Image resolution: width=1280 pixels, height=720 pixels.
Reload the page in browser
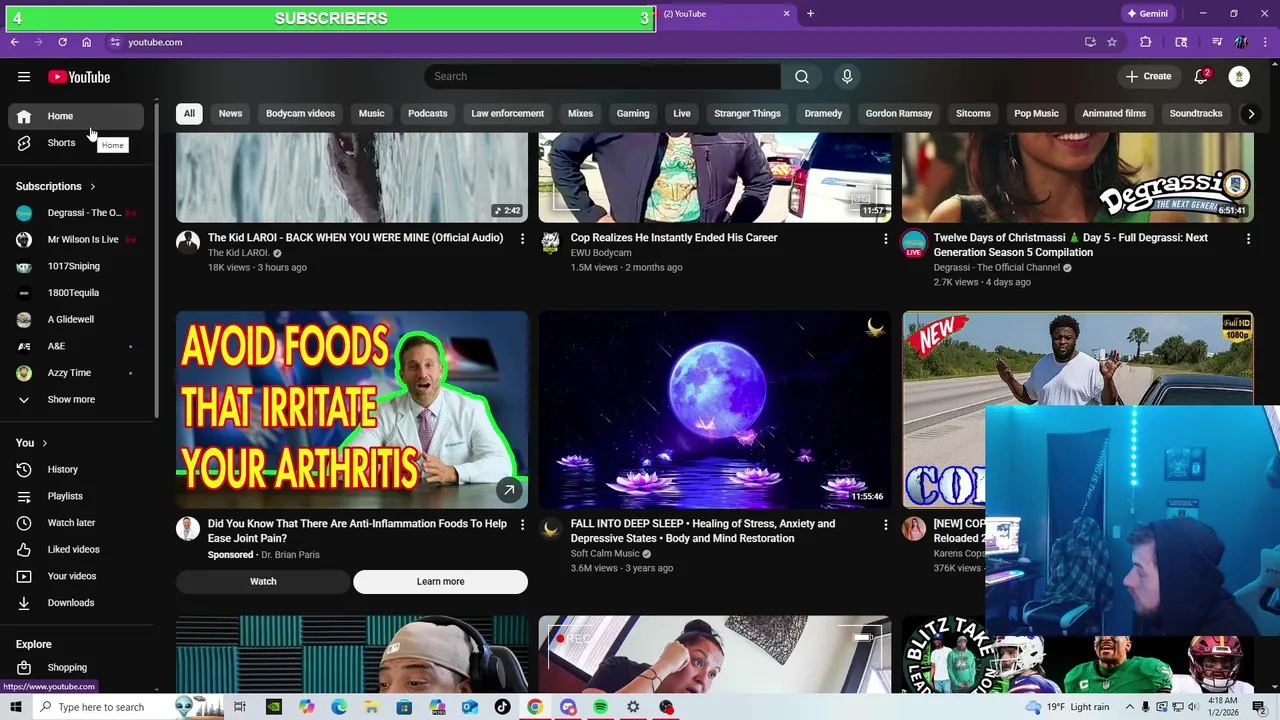[x=62, y=42]
